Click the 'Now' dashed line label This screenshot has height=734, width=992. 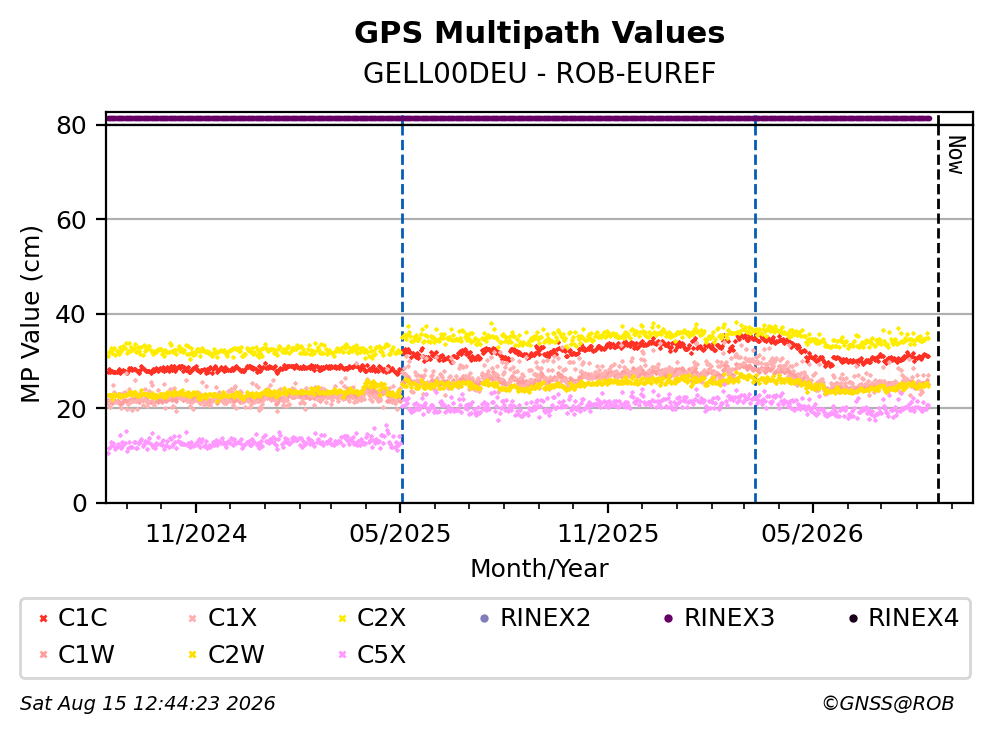[x=956, y=155]
